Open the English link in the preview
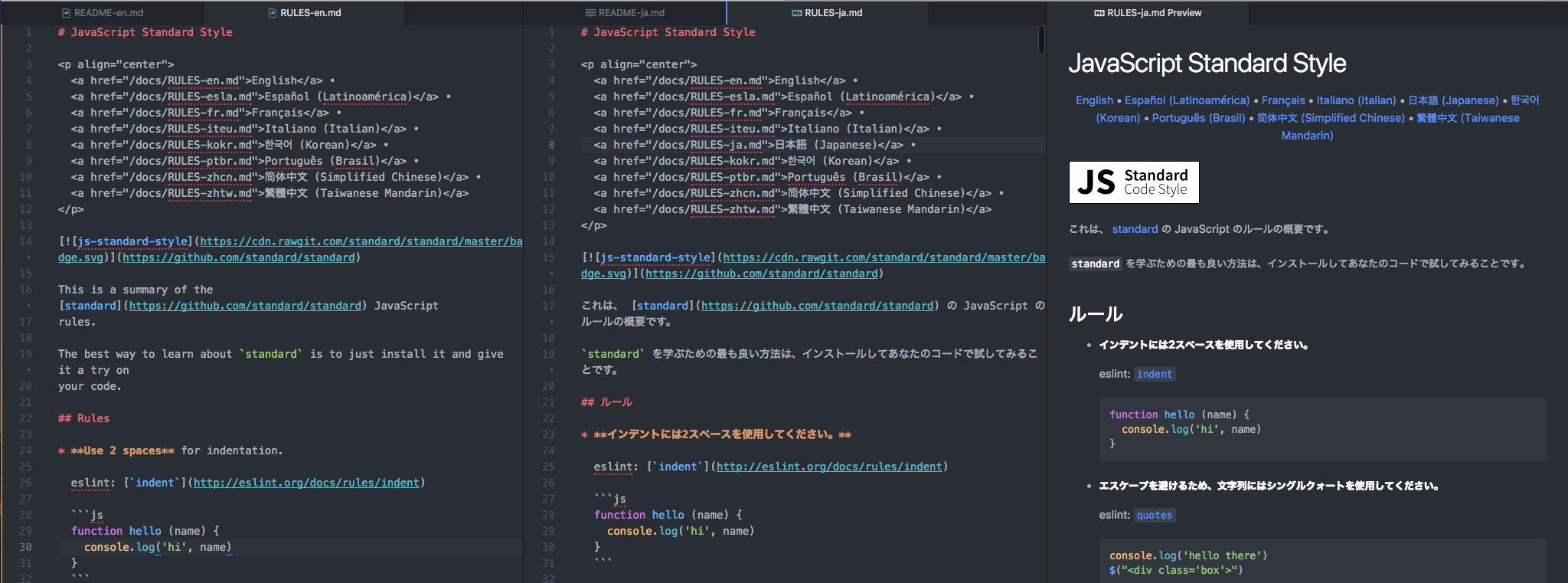 pos(1094,100)
